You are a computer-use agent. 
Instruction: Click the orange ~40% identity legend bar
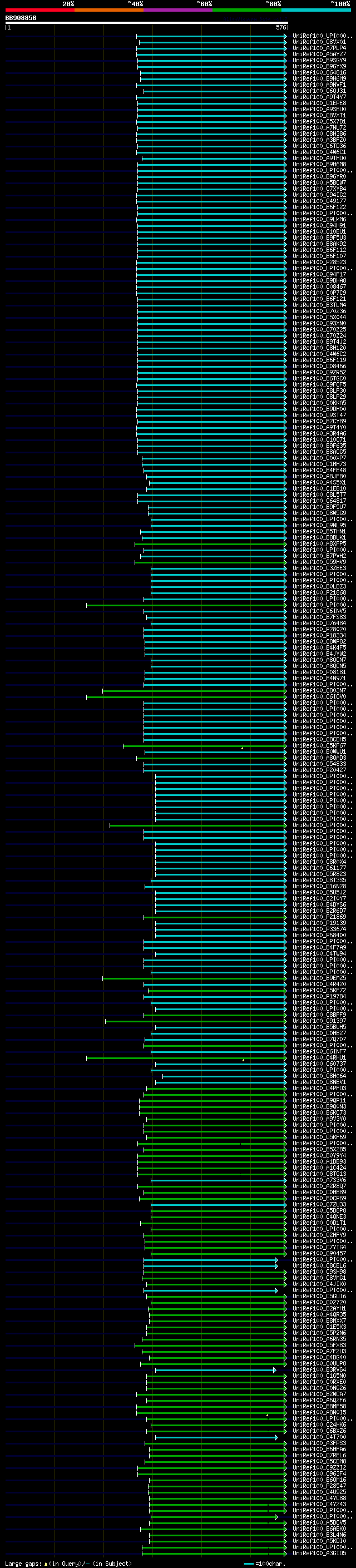tap(109, 11)
